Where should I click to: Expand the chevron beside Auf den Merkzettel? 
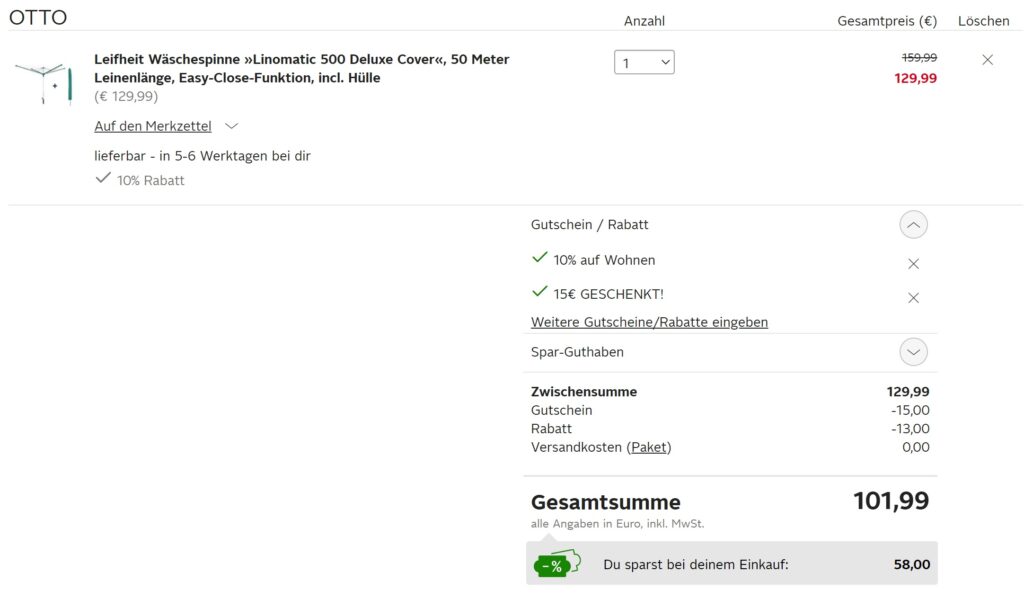pyautogui.click(x=231, y=126)
